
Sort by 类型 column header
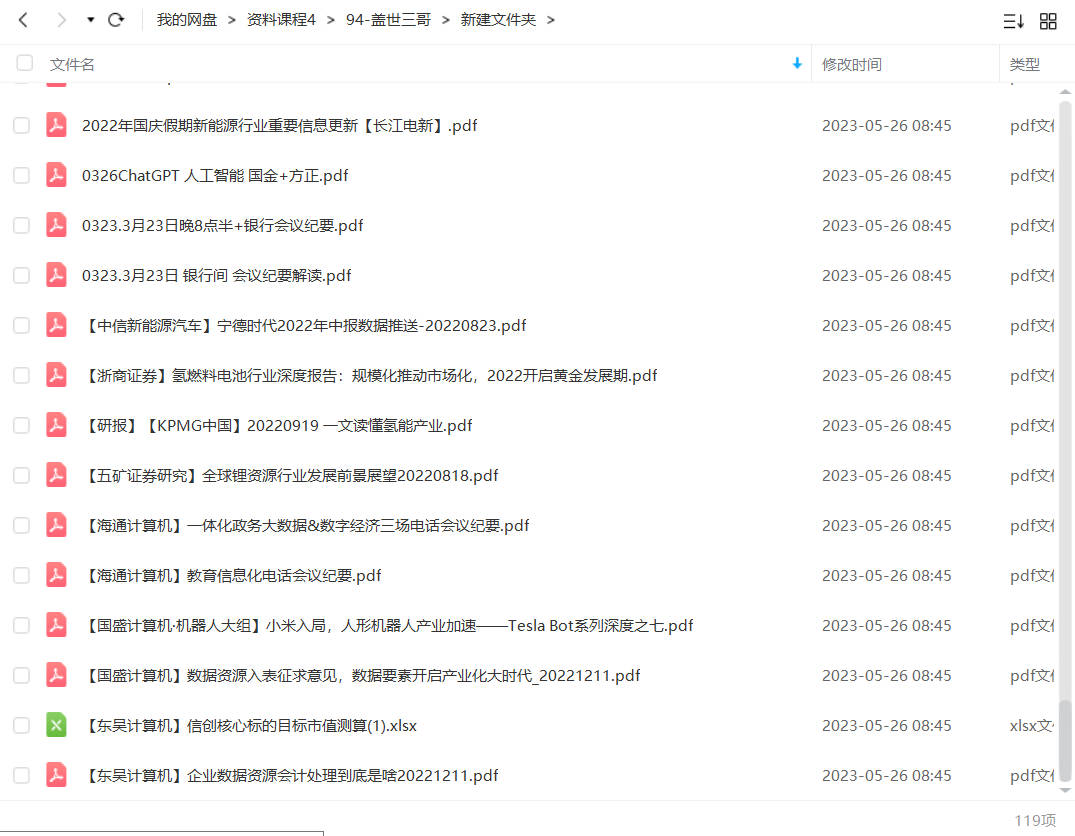(1024, 64)
